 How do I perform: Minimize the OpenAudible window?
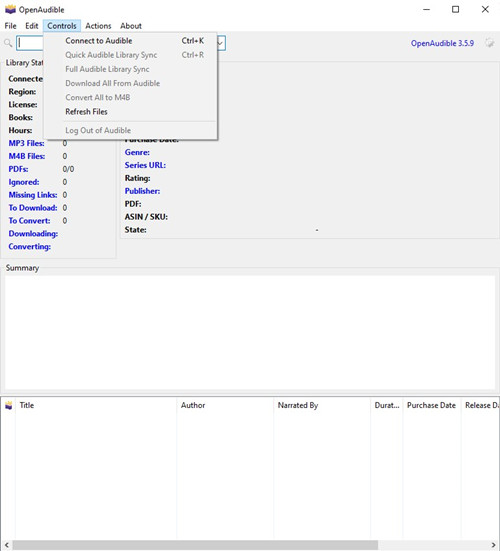[x=427, y=9]
